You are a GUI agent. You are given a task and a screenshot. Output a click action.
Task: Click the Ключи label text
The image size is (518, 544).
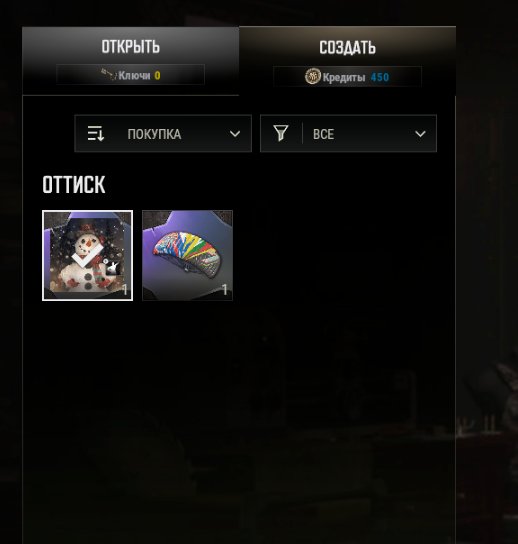(134, 75)
